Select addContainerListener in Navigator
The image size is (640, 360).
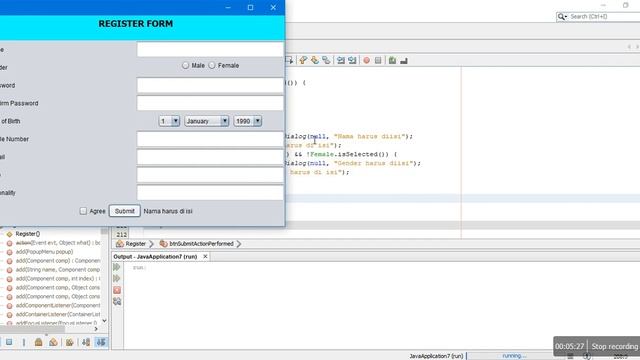click(x=58, y=315)
